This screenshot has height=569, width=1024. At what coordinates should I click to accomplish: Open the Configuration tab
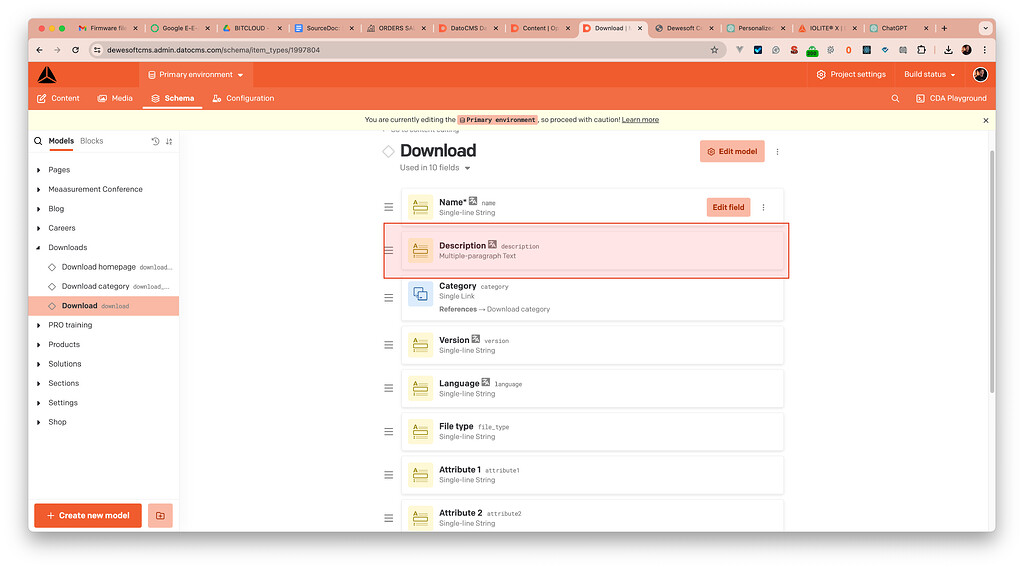click(x=243, y=99)
